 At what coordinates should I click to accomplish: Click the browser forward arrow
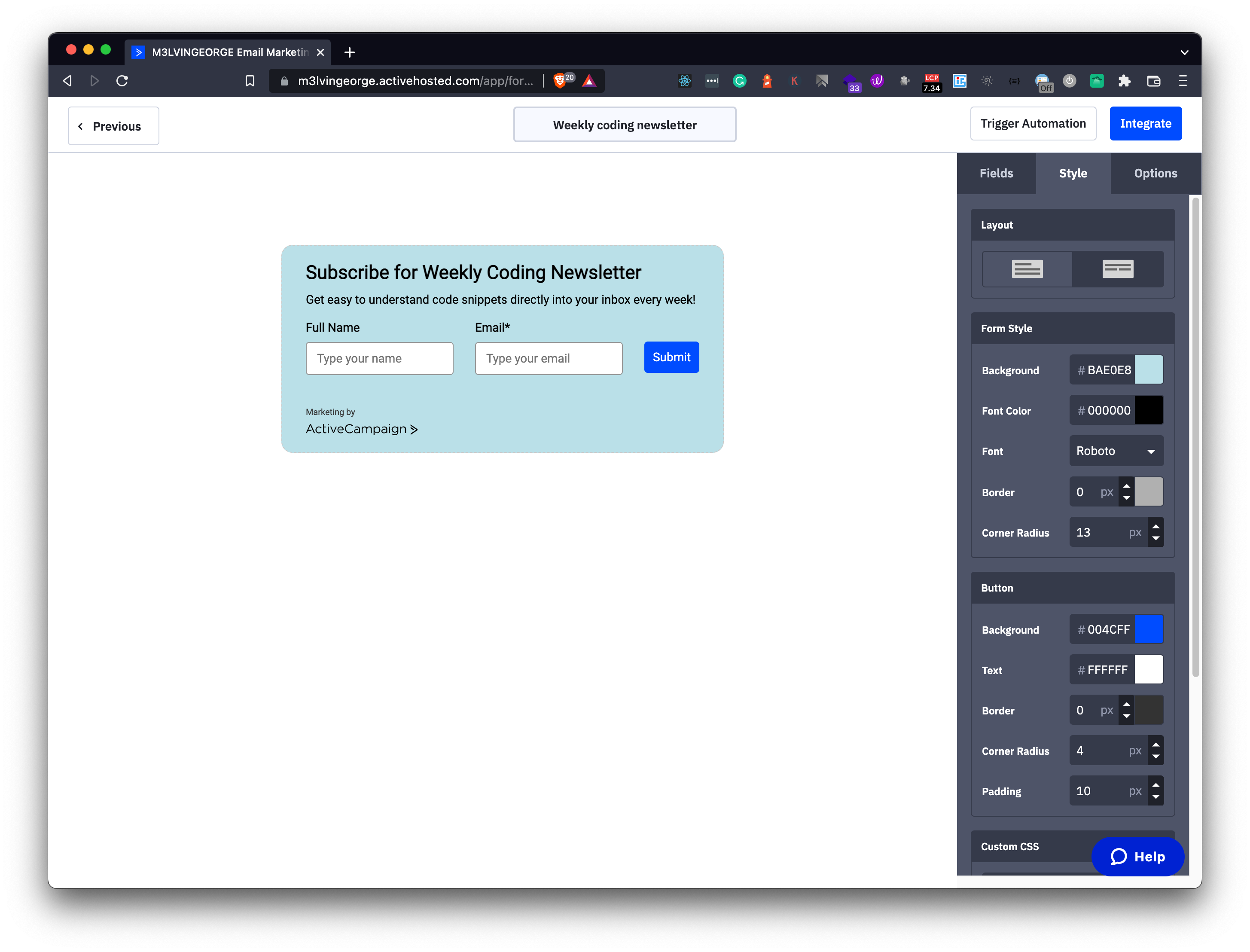click(x=95, y=81)
